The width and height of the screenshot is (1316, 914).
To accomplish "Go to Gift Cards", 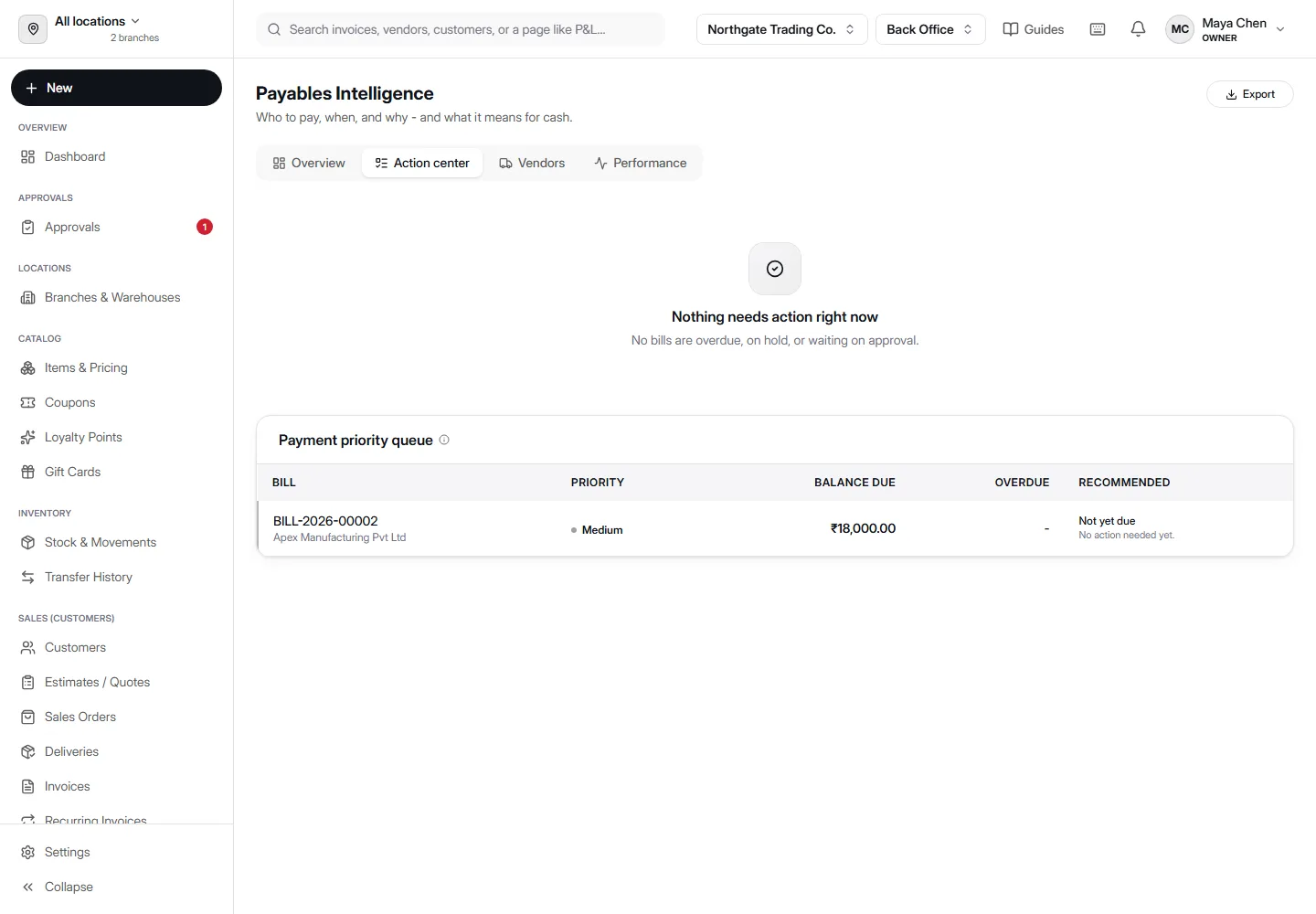I will (x=116, y=472).
